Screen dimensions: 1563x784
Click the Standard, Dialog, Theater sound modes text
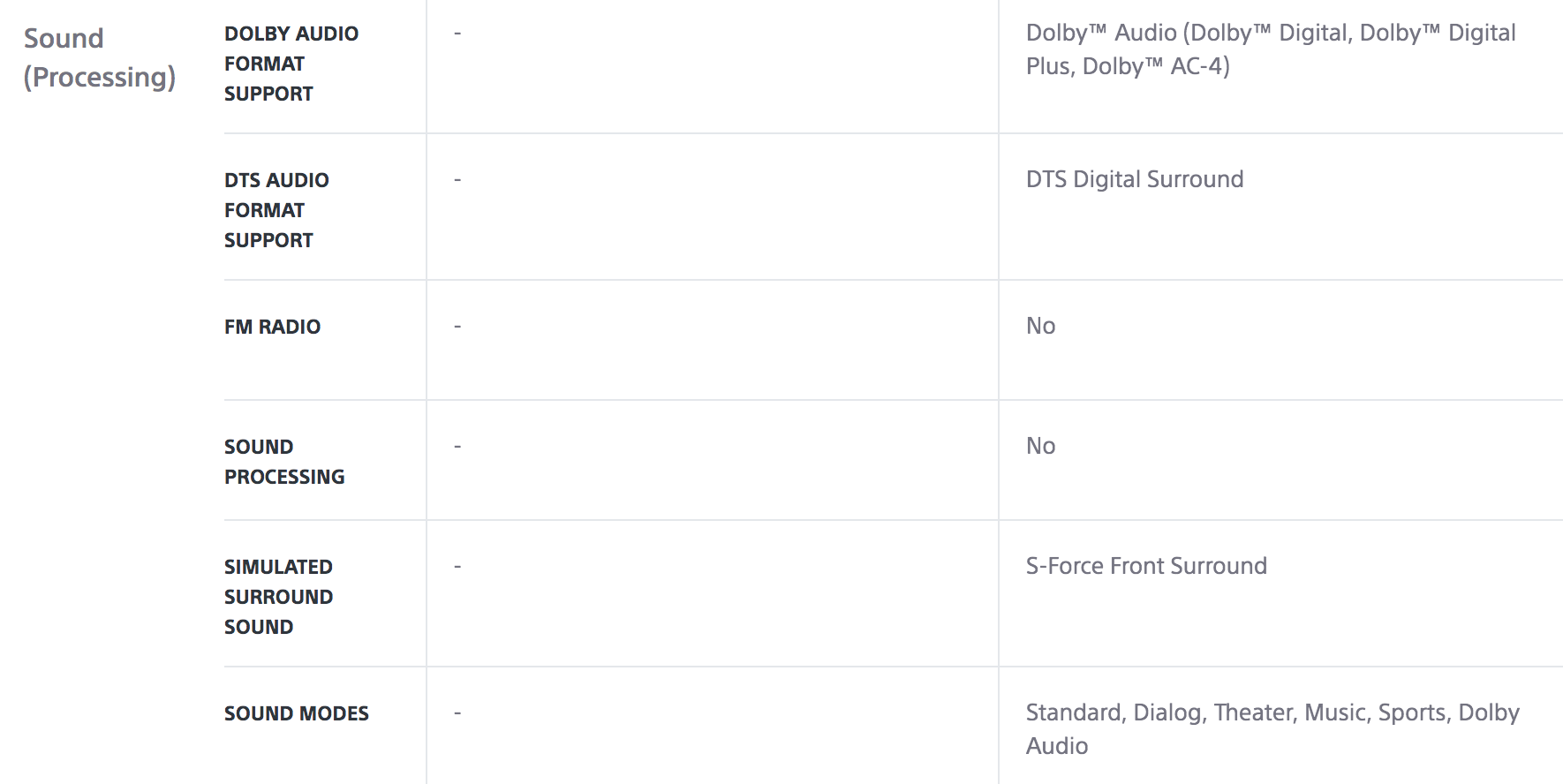1272,729
